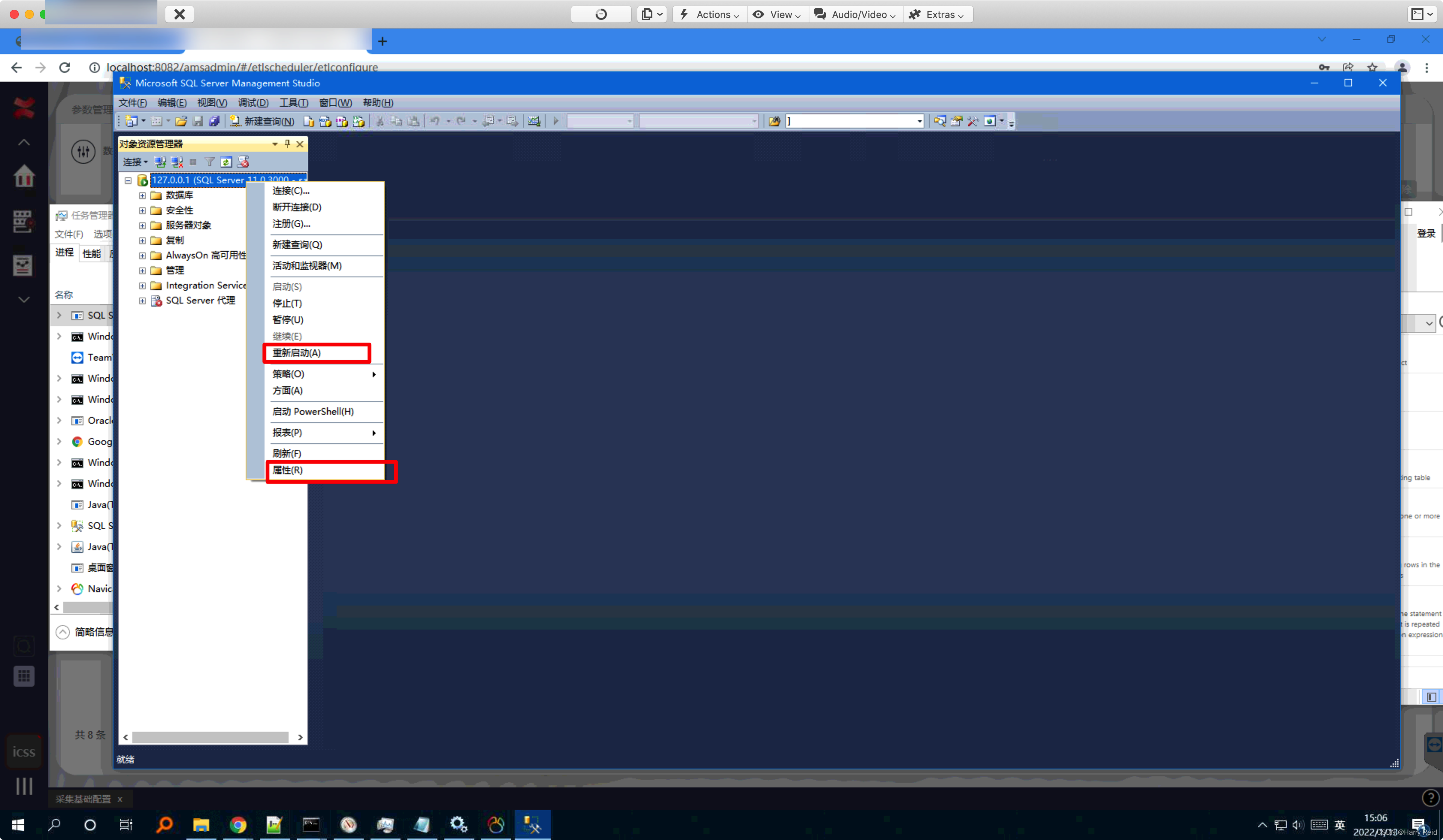
Task: Click the 新建查询(N) toolbar button
Action: click(x=262, y=121)
